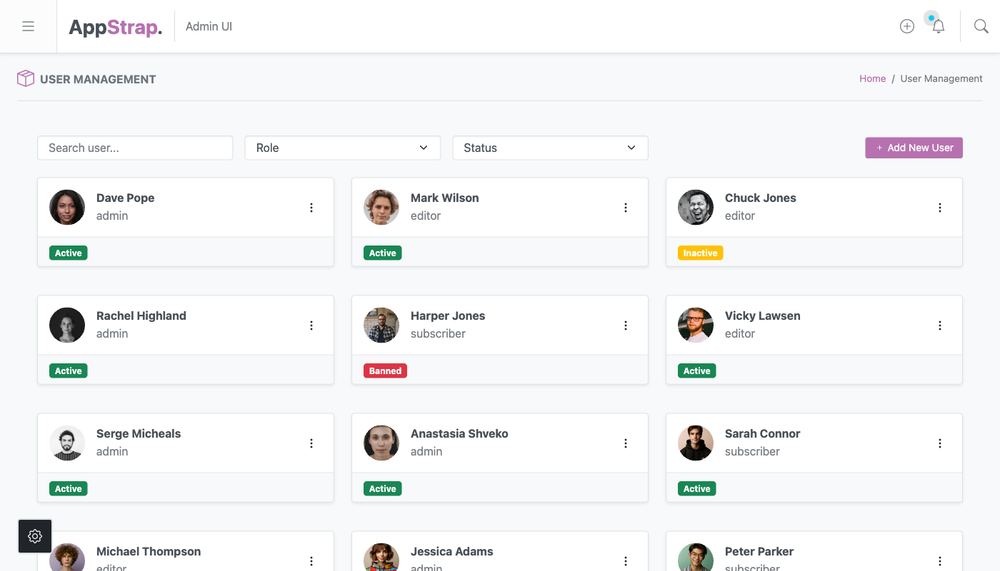The height and width of the screenshot is (571, 1000).
Task: Click the name Dave Pope
Action: tap(125, 198)
